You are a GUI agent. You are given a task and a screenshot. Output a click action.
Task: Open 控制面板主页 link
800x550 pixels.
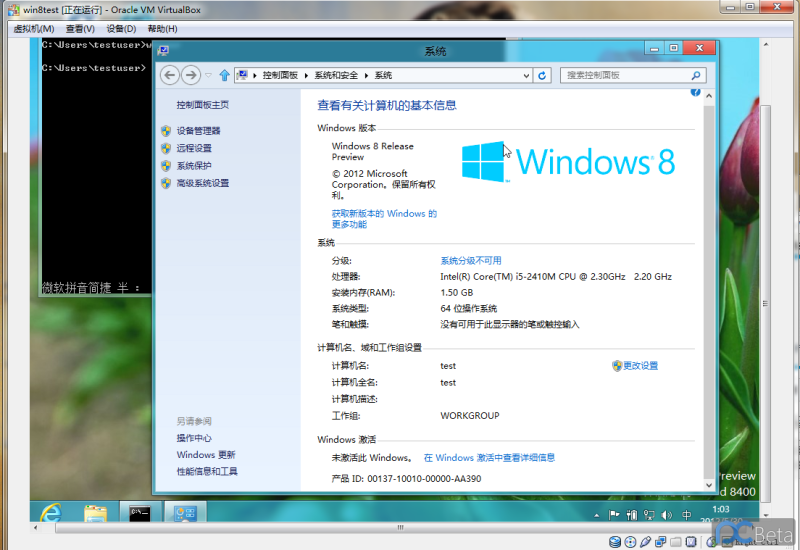coord(203,105)
